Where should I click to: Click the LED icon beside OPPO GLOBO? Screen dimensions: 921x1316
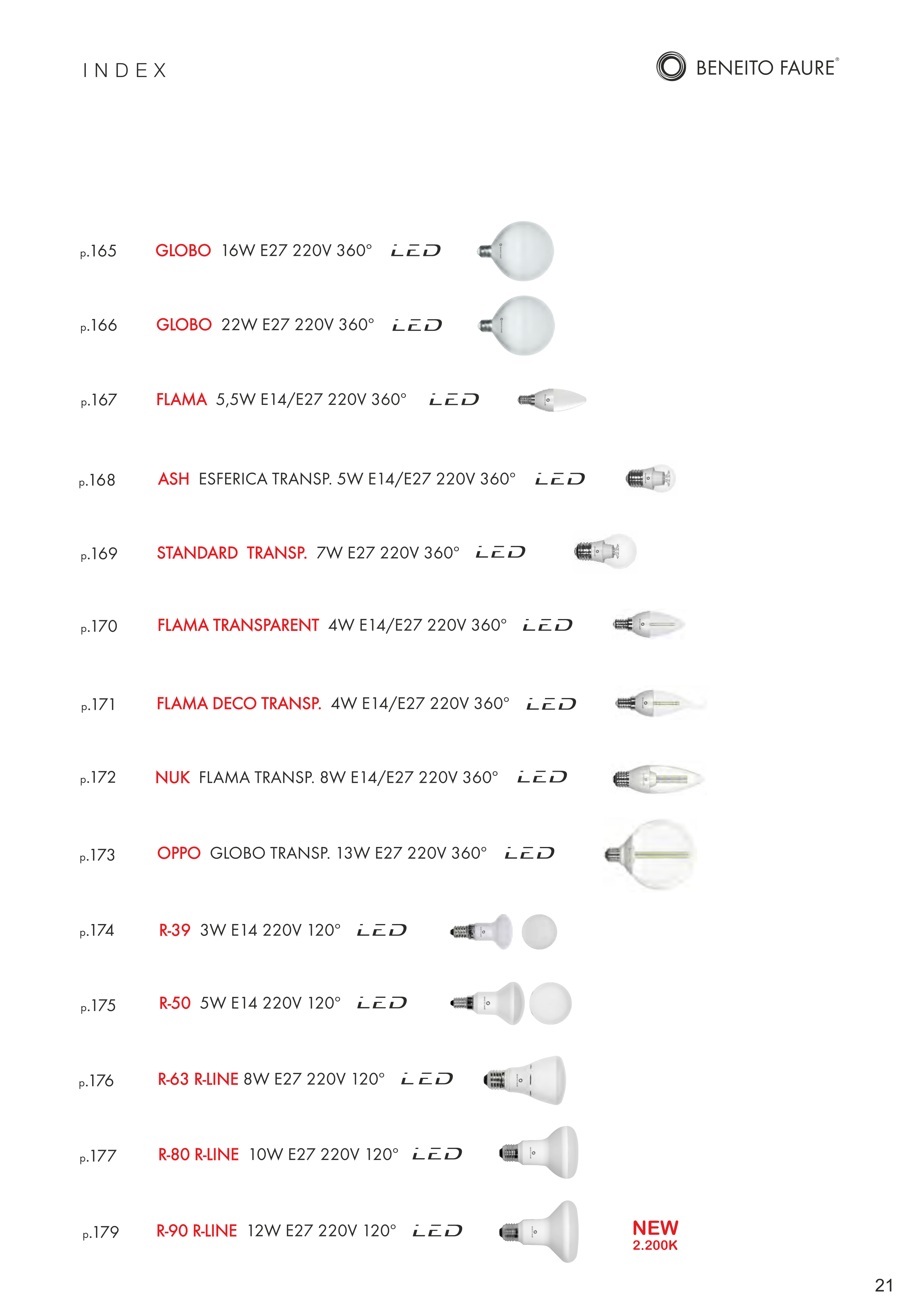point(529,854)
